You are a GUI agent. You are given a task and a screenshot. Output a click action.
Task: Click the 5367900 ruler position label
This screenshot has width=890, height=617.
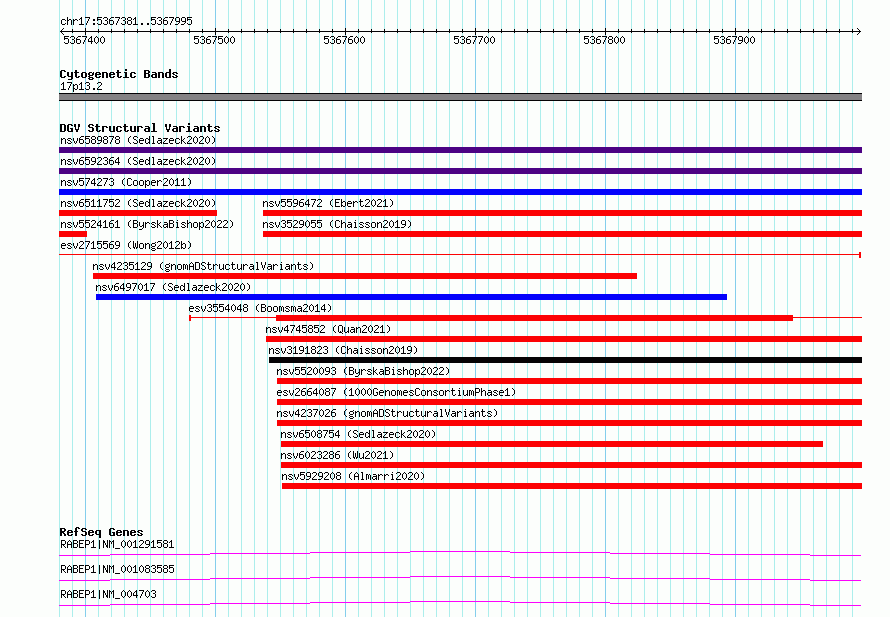(734, 40)
